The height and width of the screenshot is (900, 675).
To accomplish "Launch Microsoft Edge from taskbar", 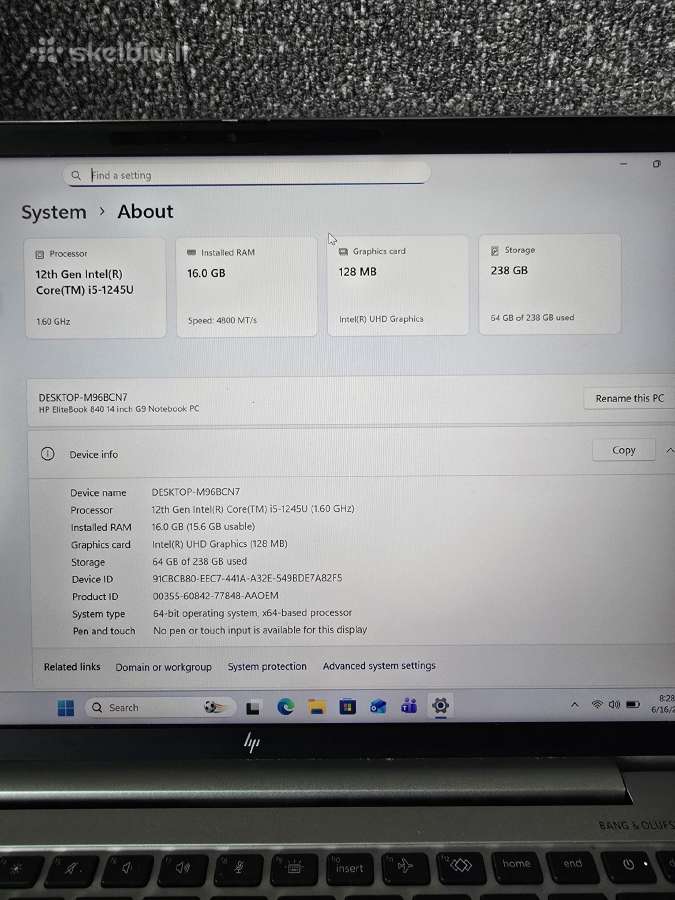I will coord(285,707).
